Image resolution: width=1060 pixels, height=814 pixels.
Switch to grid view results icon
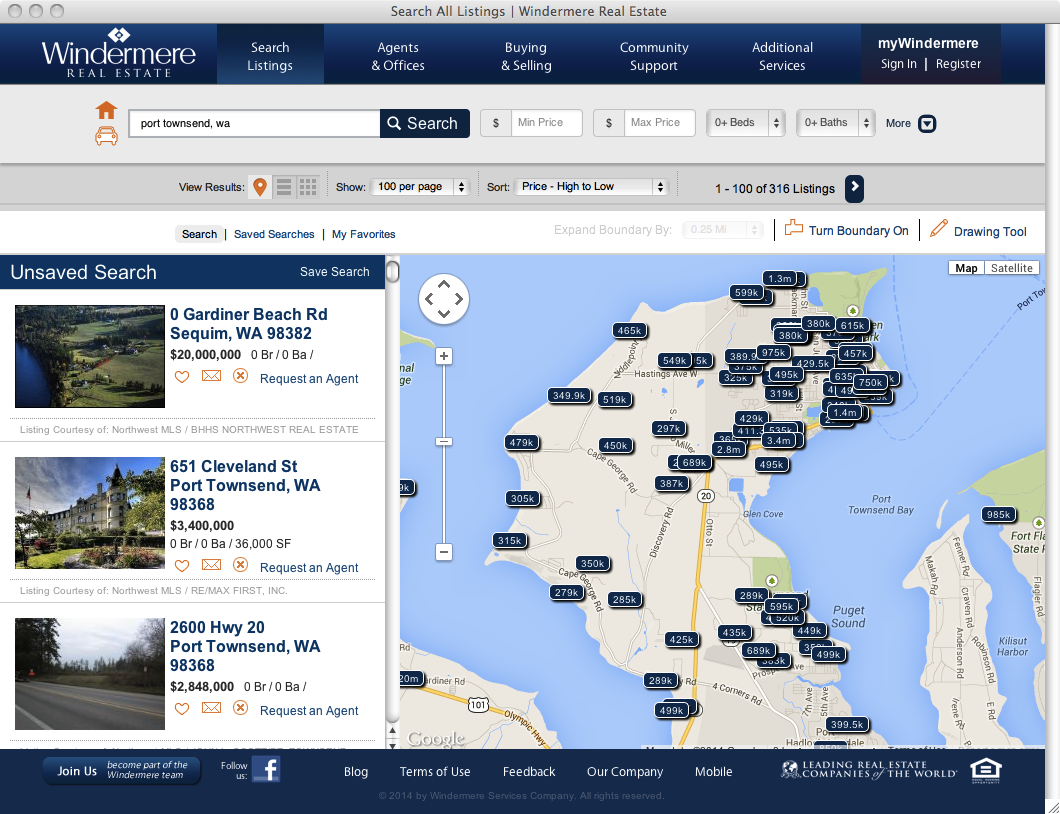(x=308, y=187)
